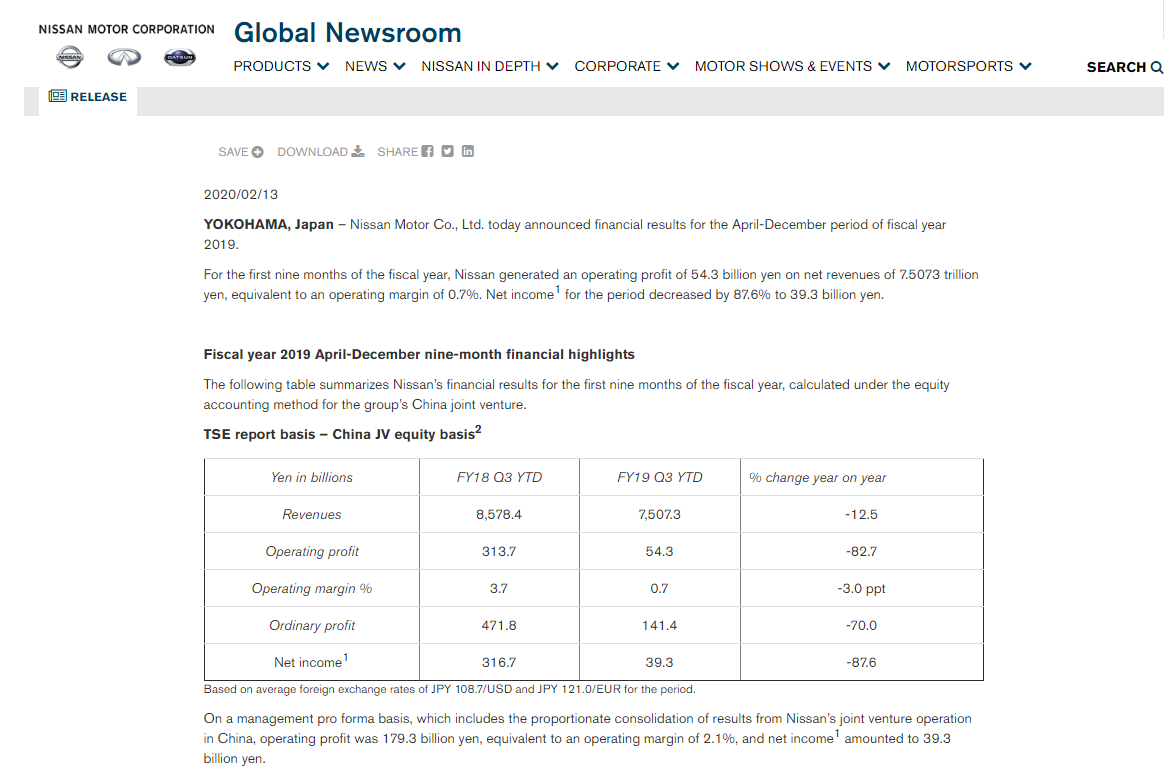The height and width of the screenshot is (773, 1165).
Task: Share the release on Twitter
Action: 448,152
